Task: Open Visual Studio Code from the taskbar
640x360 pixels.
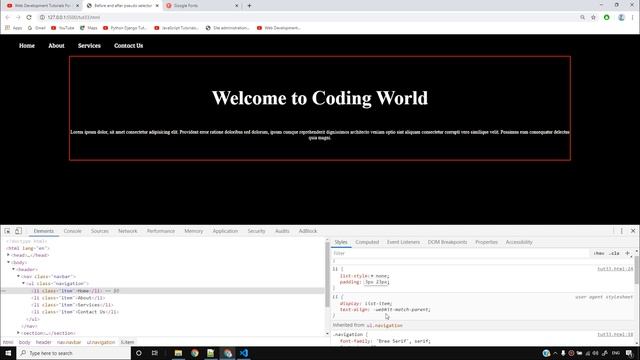Action: (x=244, y=353)
